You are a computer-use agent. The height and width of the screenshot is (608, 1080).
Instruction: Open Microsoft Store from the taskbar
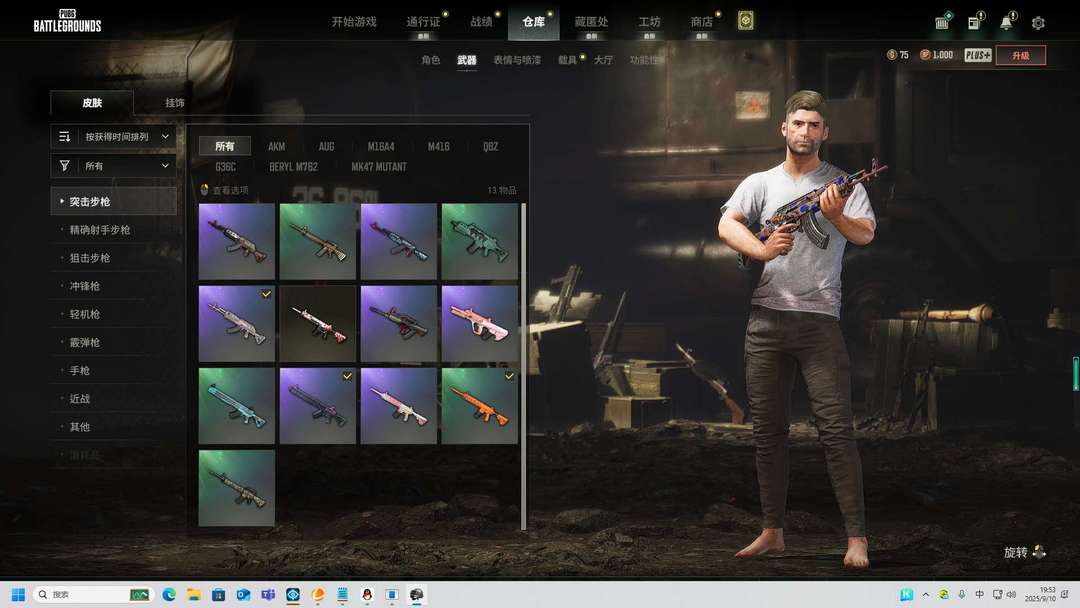[218, 594]
